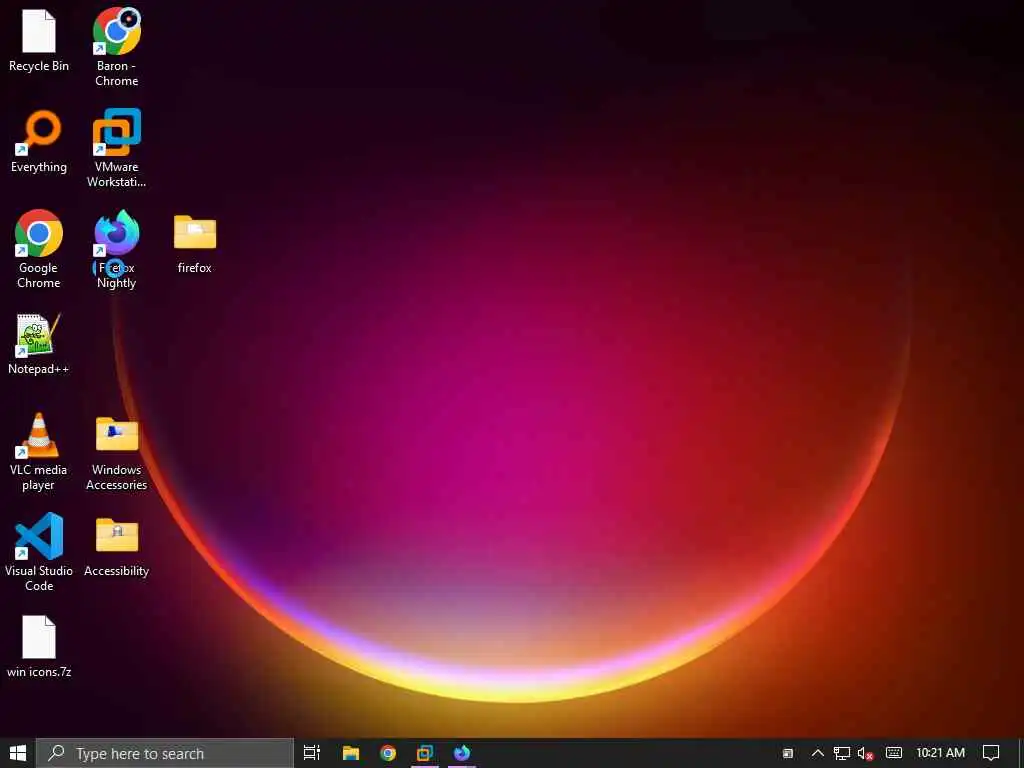Select the win icons.7z file
Viewport: 1024px width, 768px height.
(x=39, y=647)
